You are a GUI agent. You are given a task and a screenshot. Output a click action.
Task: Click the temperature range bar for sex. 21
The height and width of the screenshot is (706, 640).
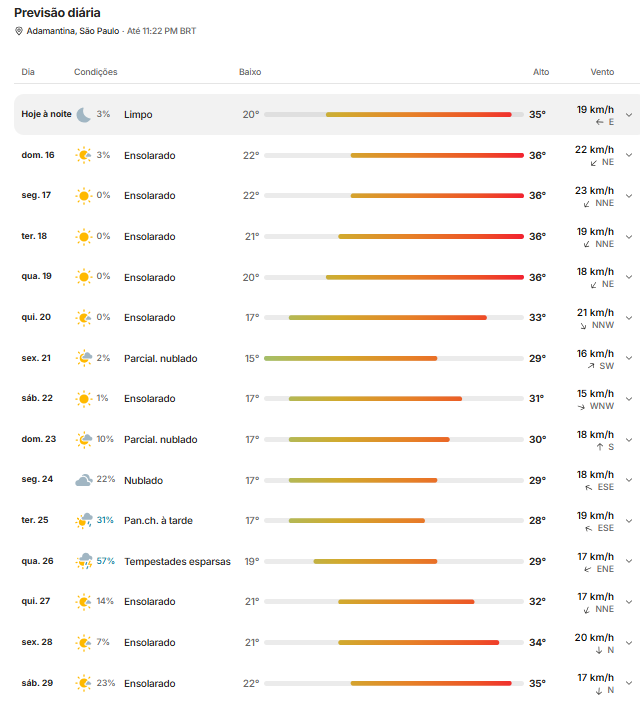coord(394,358)
